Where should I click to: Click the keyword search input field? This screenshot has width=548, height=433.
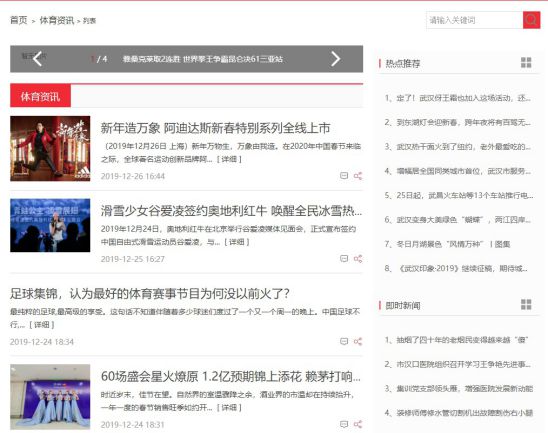coord(475,20)
